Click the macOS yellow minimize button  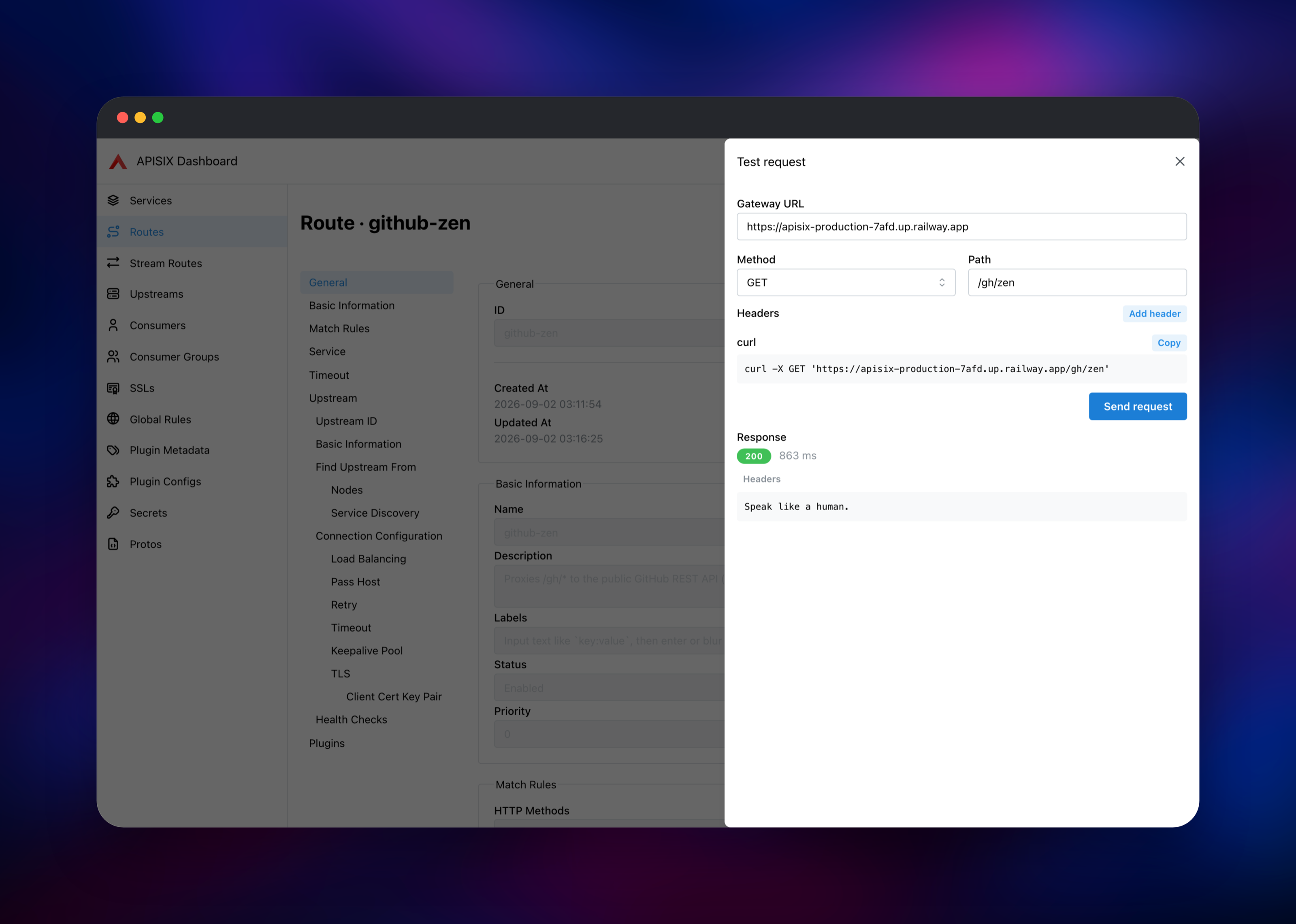point(140,117)
